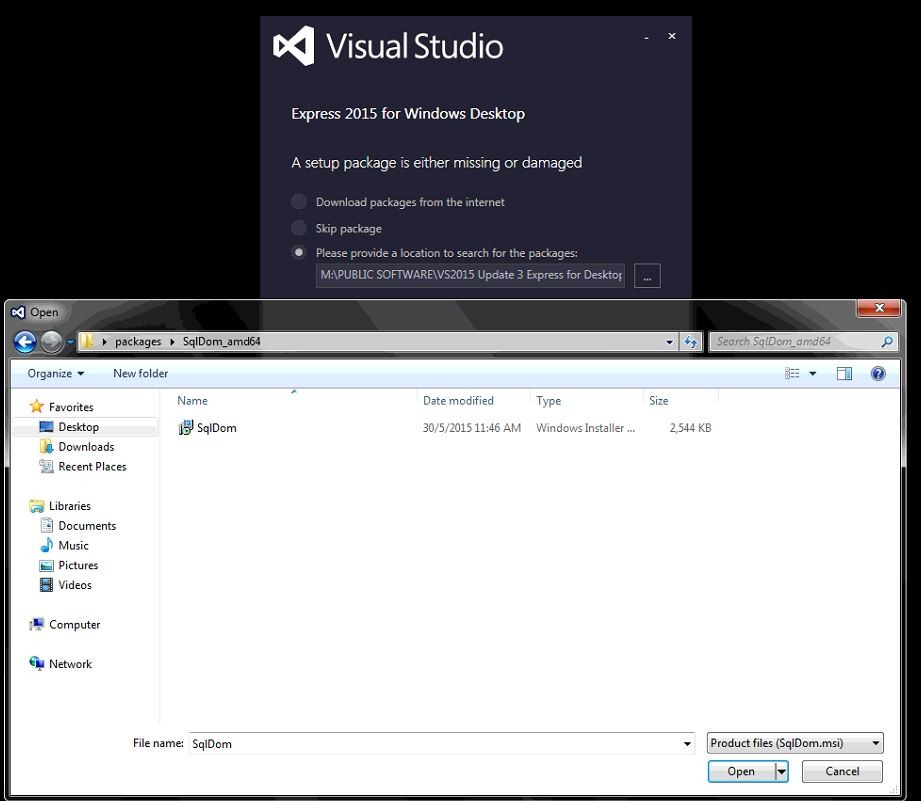
Task: Go back using the blue Back arrow
Action: [25, 342]
